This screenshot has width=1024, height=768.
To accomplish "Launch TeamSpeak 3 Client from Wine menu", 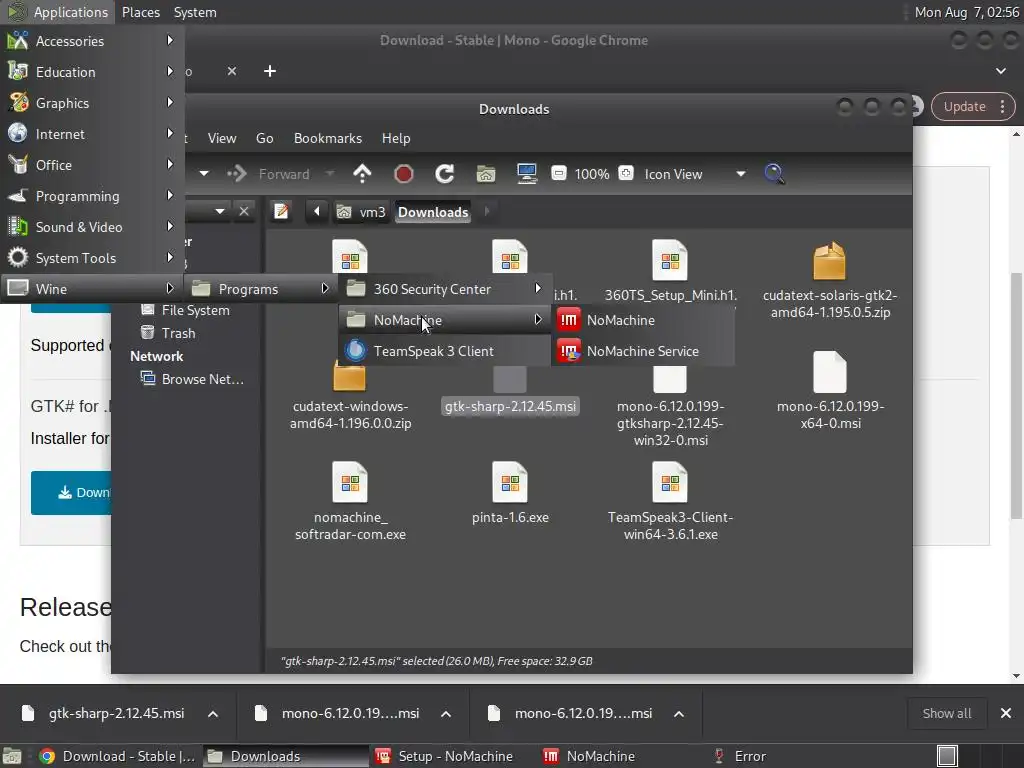I will tap(445, 351).
